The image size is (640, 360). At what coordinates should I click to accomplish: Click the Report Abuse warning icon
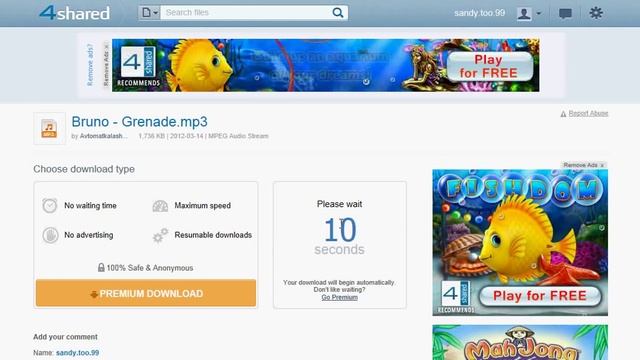click(563, 114)
